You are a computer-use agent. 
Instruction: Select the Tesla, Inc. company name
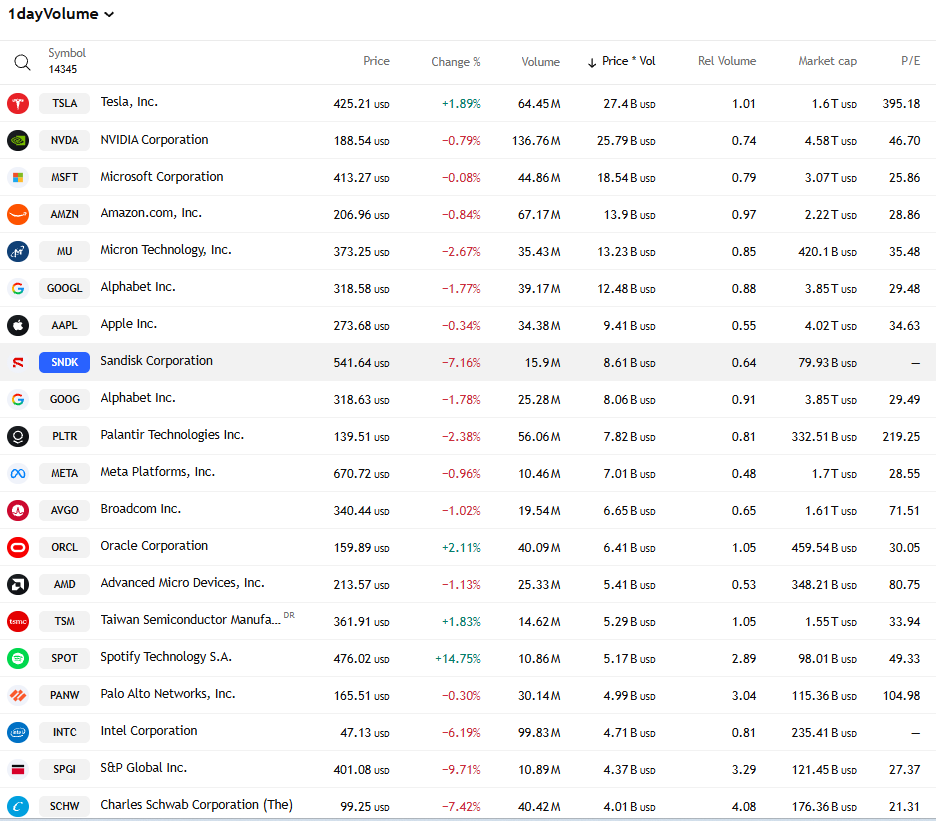(x=129, y=102)
